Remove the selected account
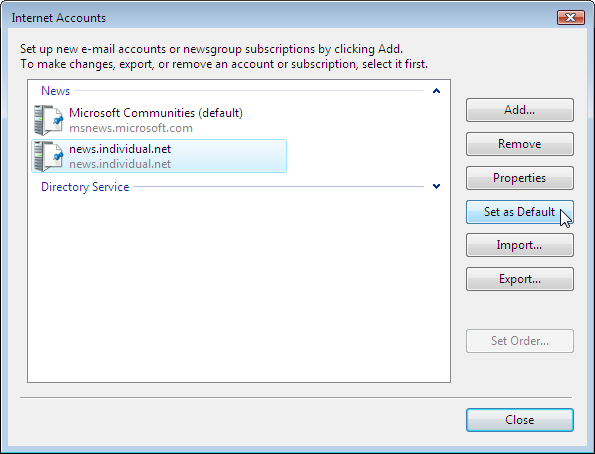 tap(519, 144)
